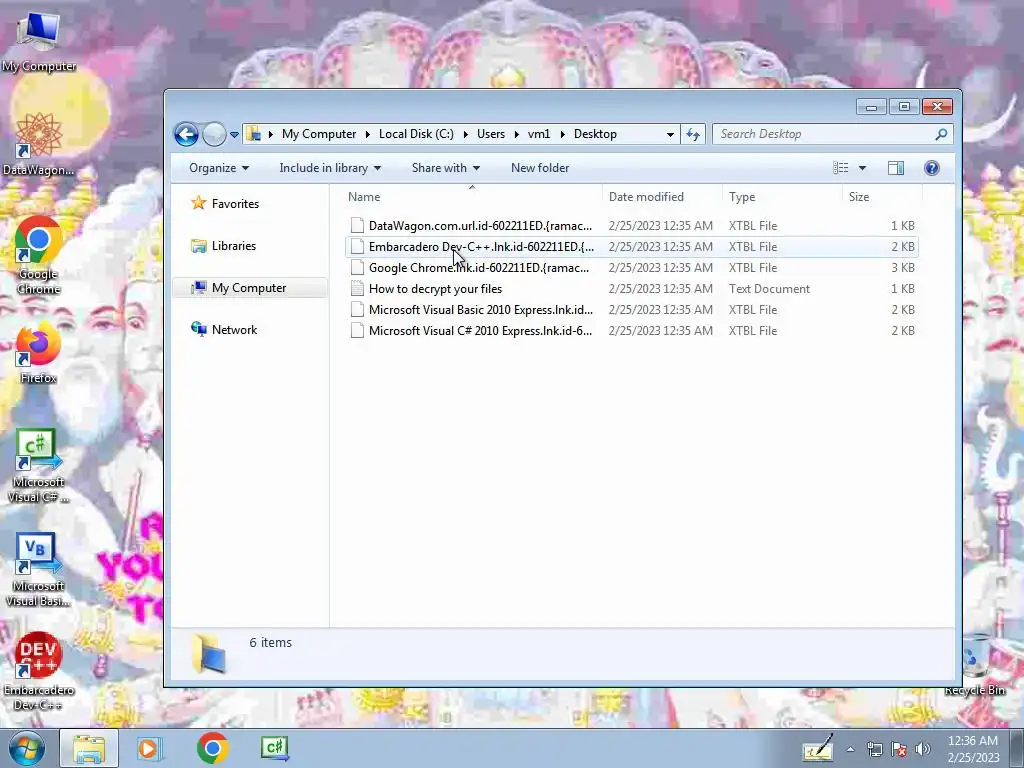Open address bar history dropdown
The width and height of the screenshot is (1024, 768).
click(670, 135)
